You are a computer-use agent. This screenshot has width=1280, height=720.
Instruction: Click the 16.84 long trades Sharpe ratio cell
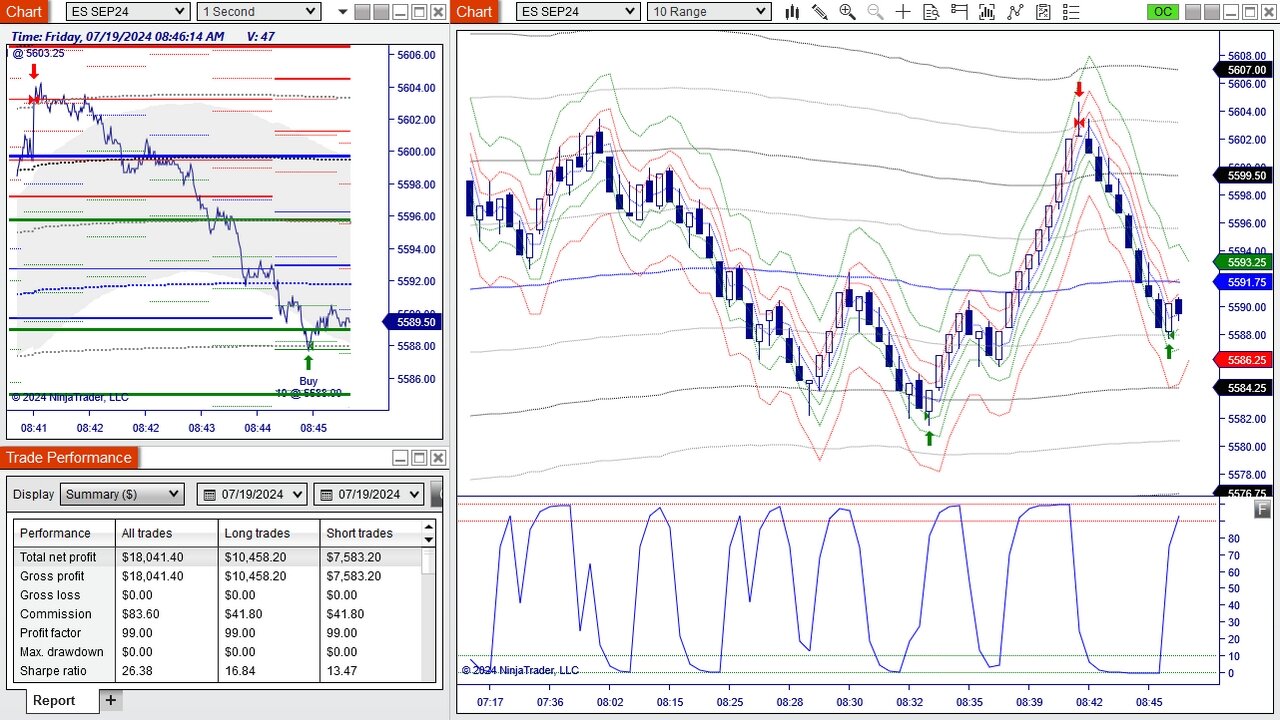tap(240, 671)
